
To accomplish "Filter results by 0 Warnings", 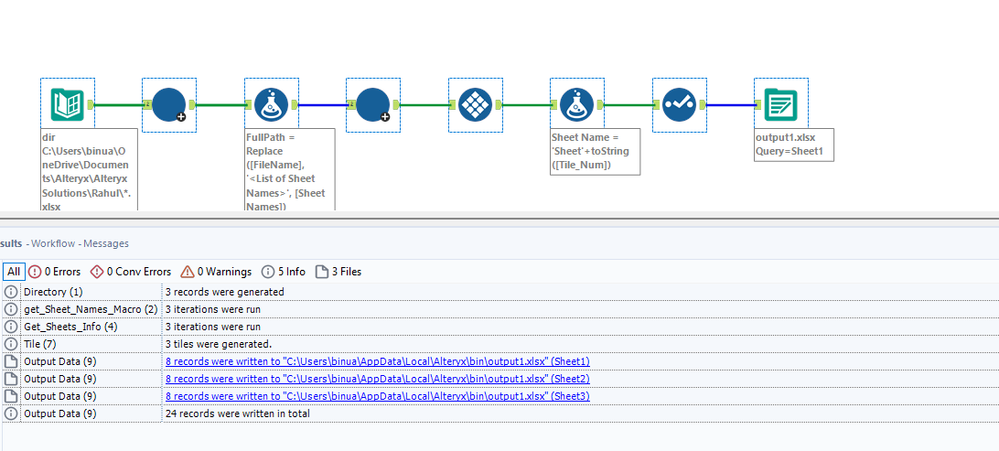I will 216,272.
